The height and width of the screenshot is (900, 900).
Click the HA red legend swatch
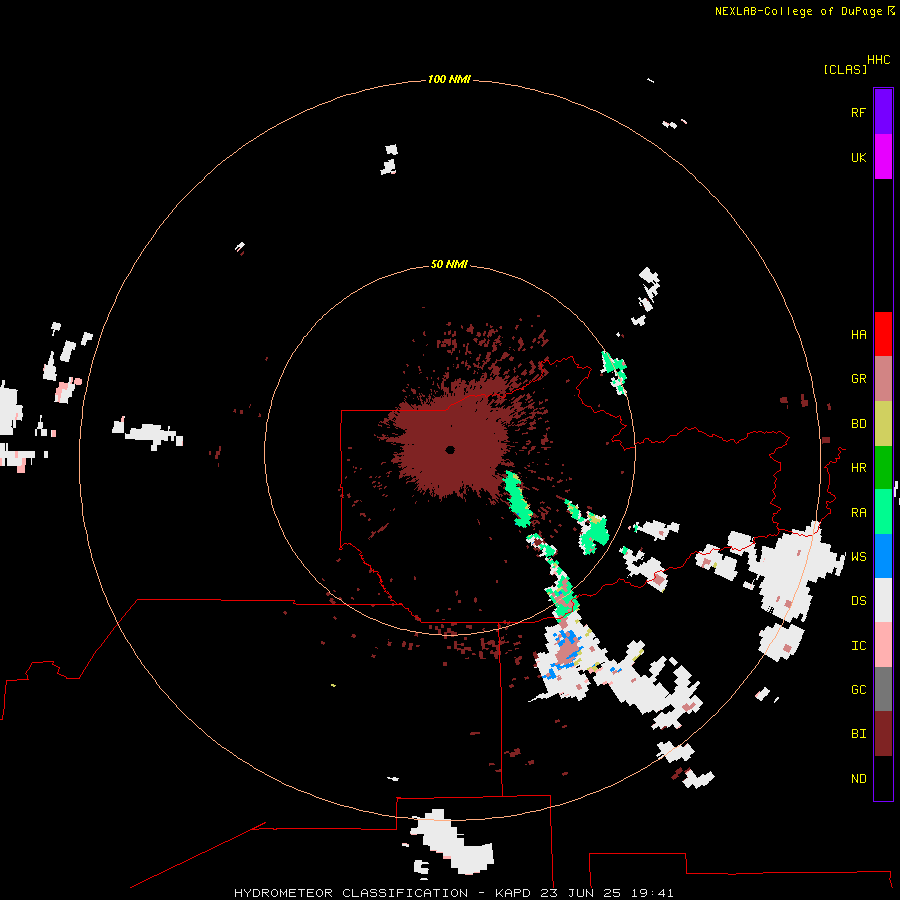(x=883, y=334)
